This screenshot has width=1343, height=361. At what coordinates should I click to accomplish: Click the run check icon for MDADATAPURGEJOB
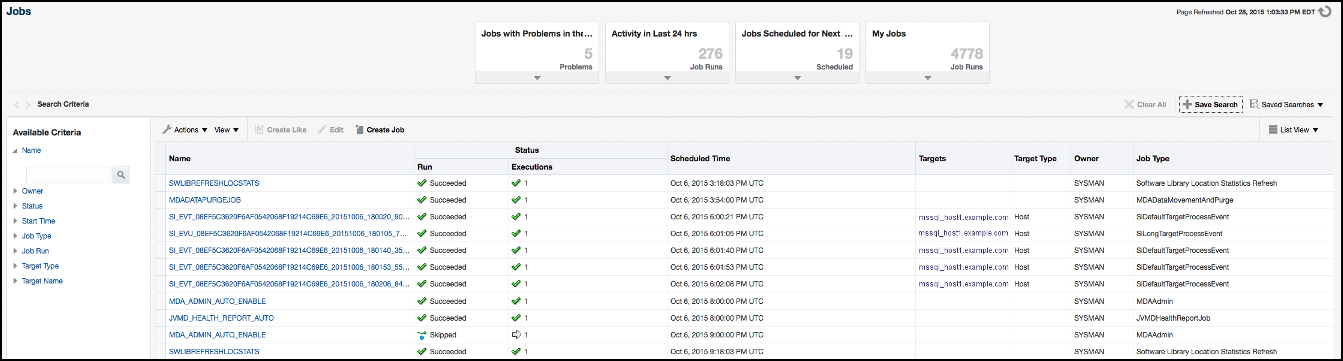(x=422, y=200)
